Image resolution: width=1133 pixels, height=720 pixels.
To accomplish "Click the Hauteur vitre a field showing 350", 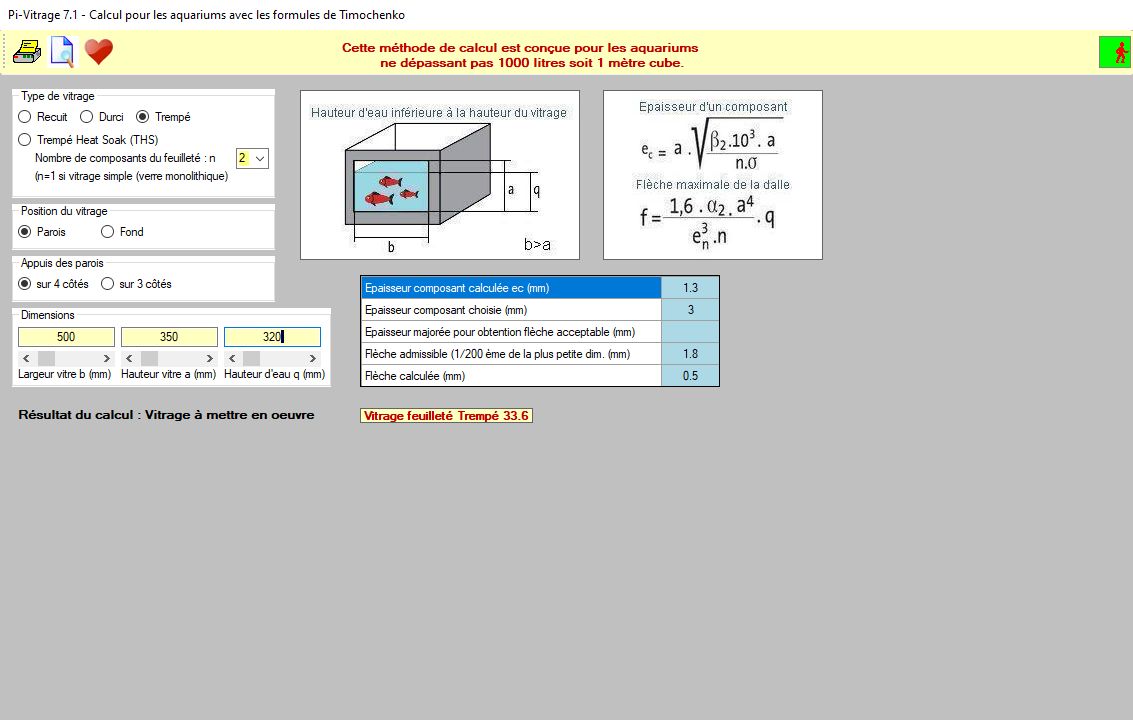I will pyautogui.click(x=169, y=337).
